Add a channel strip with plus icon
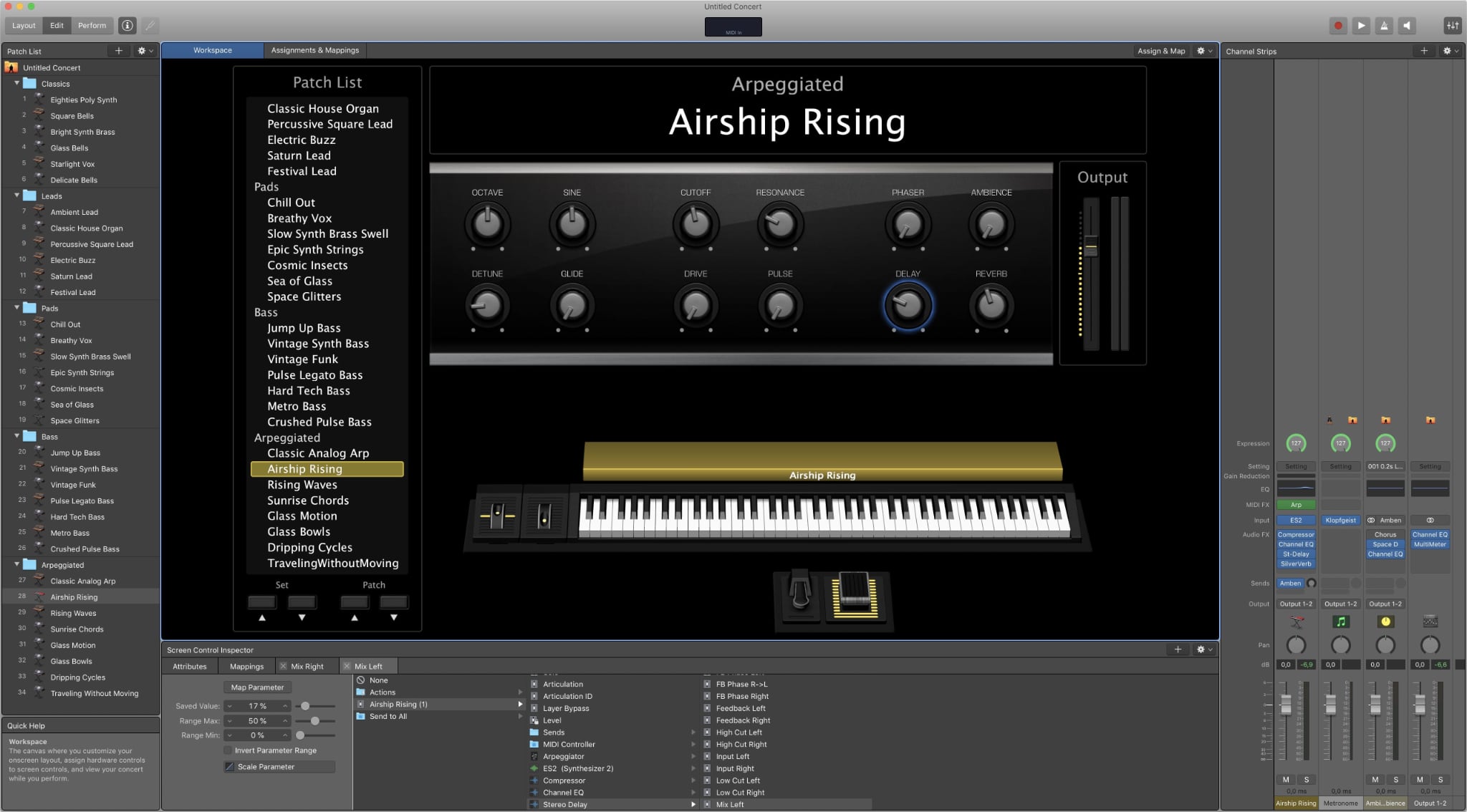This screenshot has height=812, width=1467. 1424,51
